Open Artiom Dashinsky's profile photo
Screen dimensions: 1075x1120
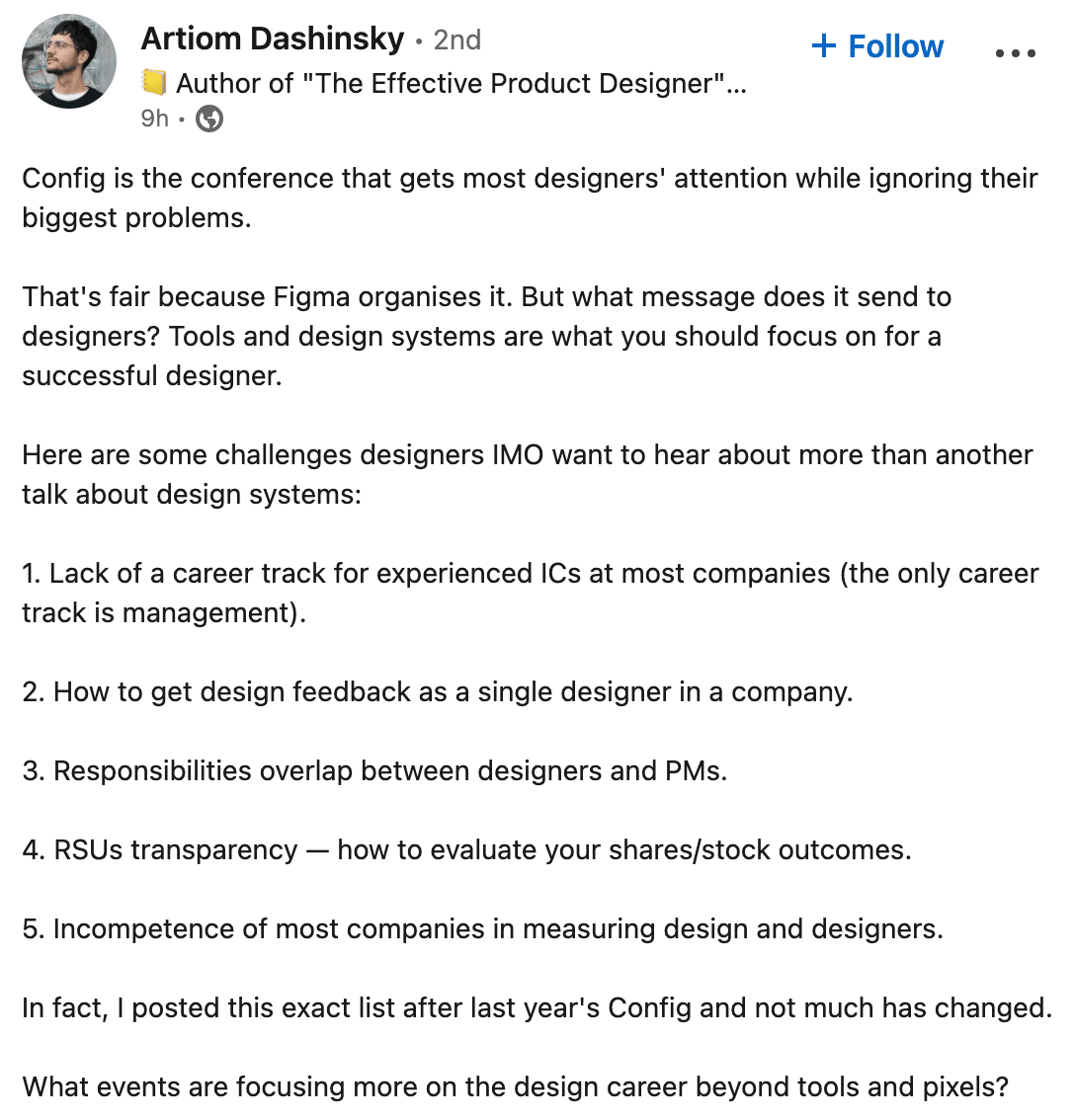coord(69,61)
